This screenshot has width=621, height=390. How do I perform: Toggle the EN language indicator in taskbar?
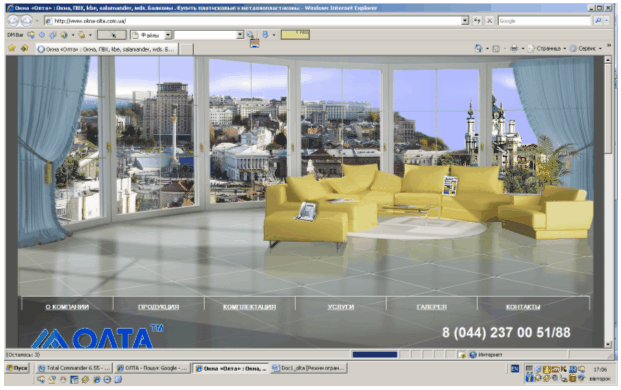coord(514,369)
